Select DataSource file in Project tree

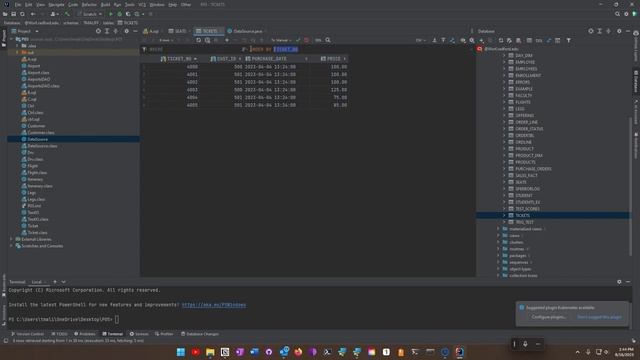(38, 139)
